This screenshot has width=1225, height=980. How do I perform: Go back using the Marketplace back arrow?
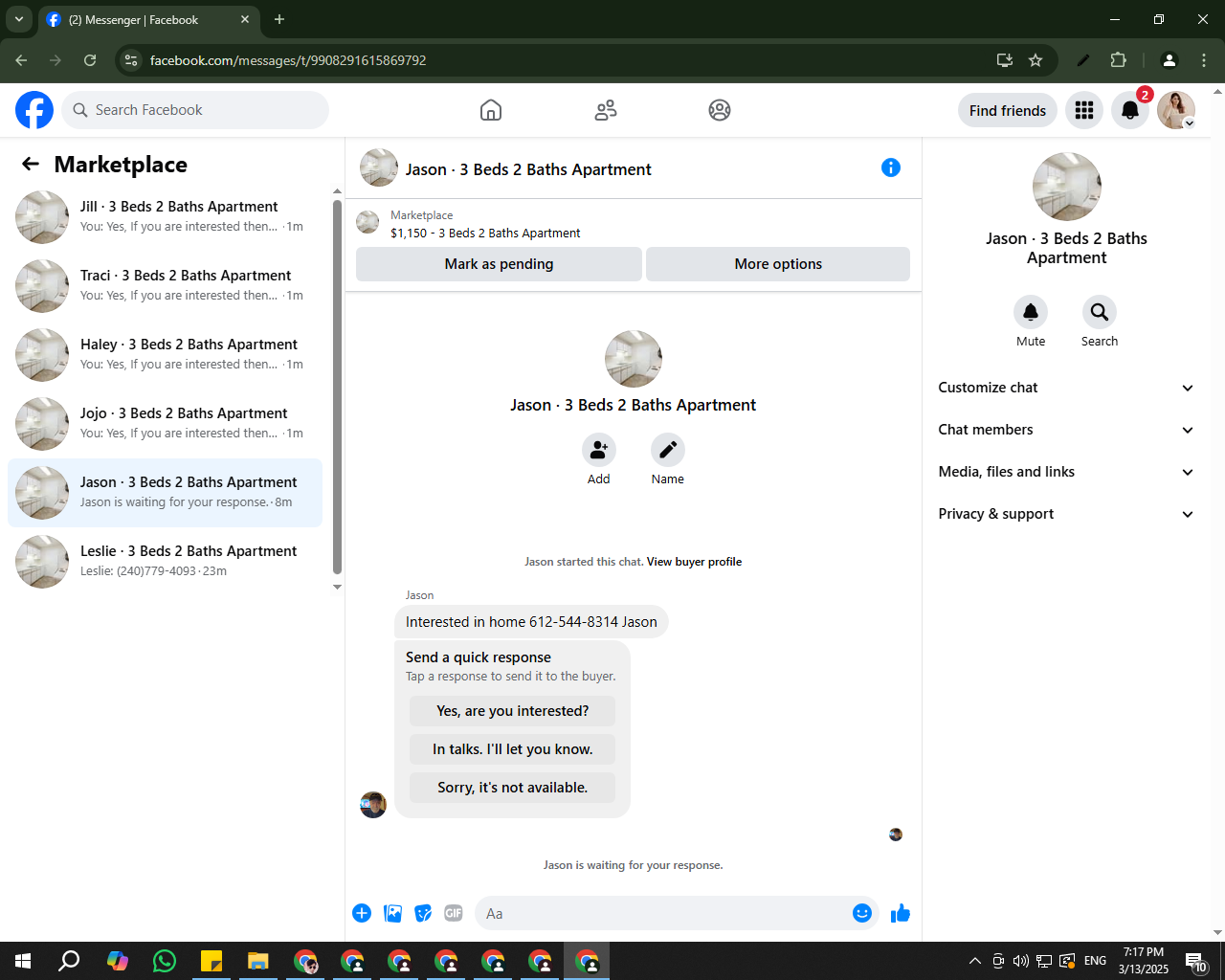[x=31, y=164]
